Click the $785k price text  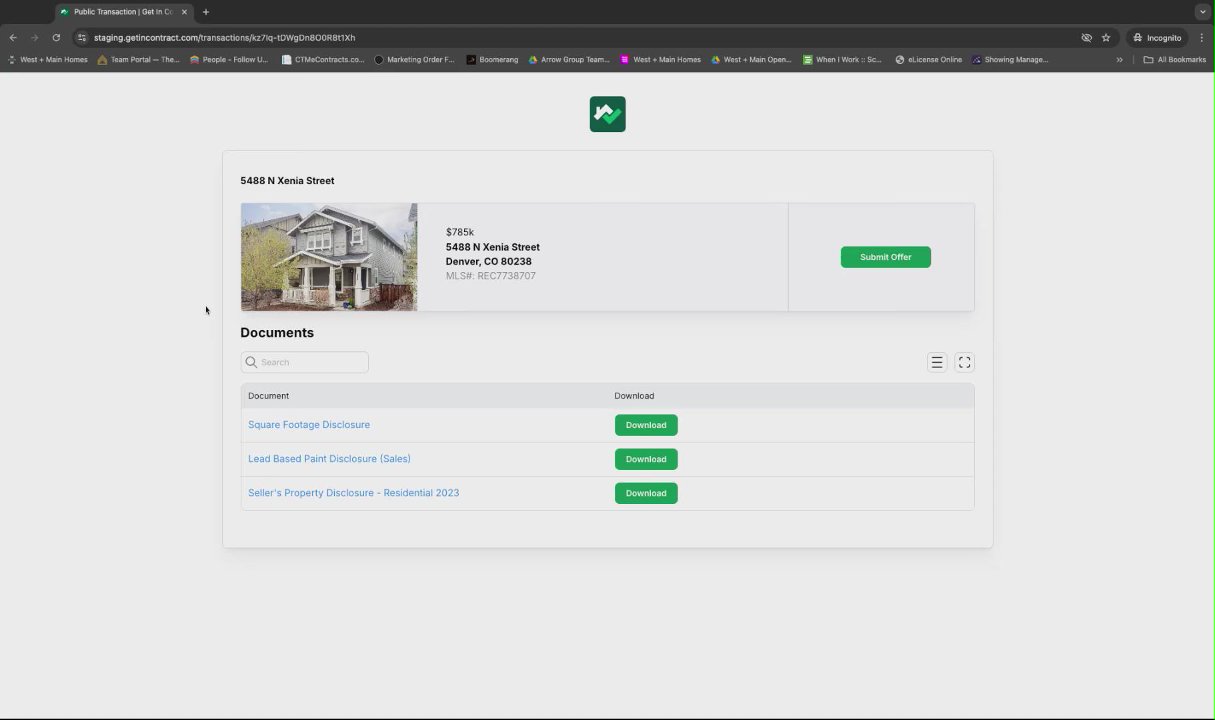click(x=460, y=232)
